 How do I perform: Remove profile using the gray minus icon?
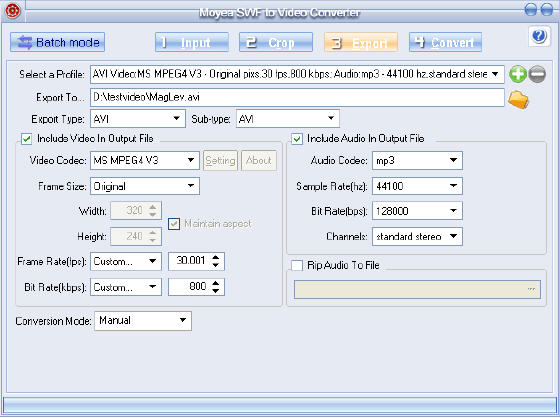[x=537, y=74]
